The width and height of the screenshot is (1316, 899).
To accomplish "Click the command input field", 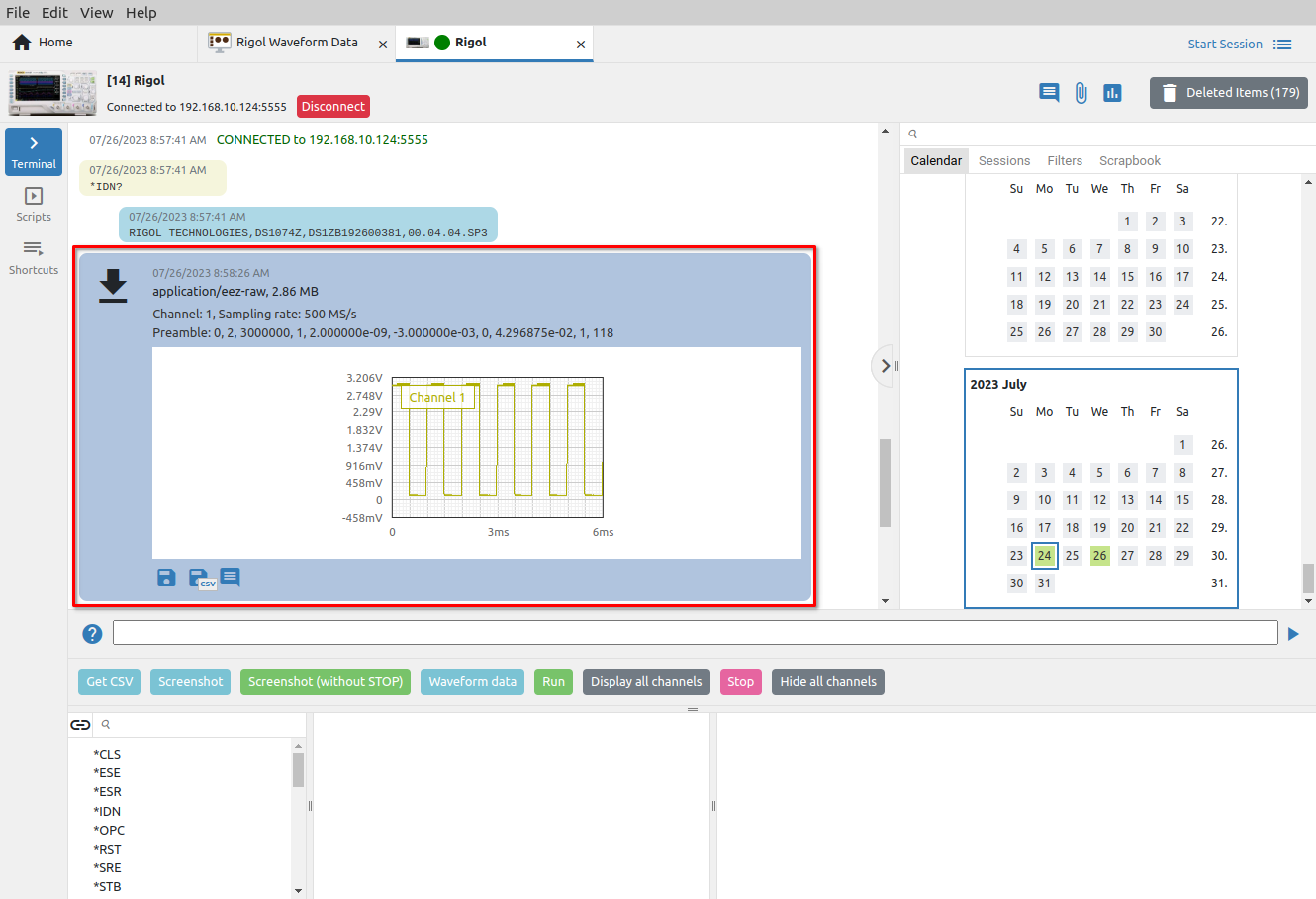I will click(696, 633).
